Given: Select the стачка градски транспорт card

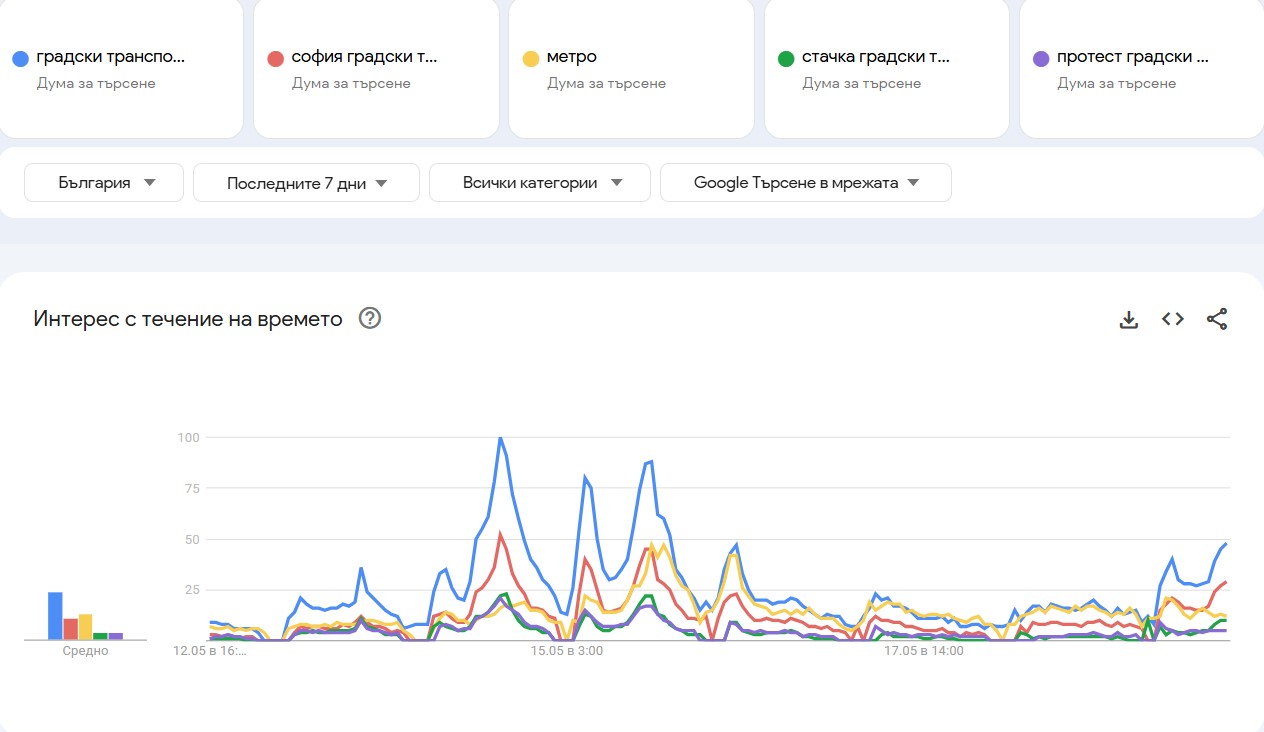Looking at the screenshot, I should click(886, 68).
